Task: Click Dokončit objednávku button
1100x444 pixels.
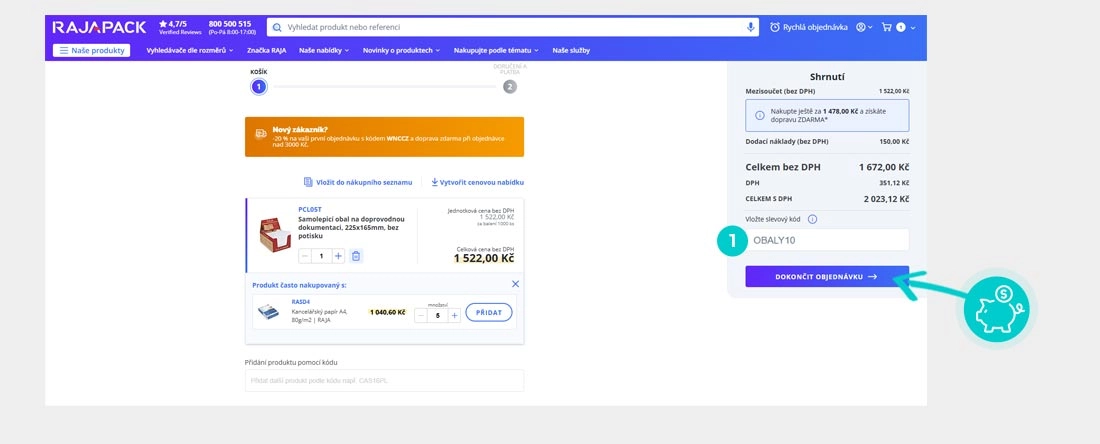Action: 827,277
